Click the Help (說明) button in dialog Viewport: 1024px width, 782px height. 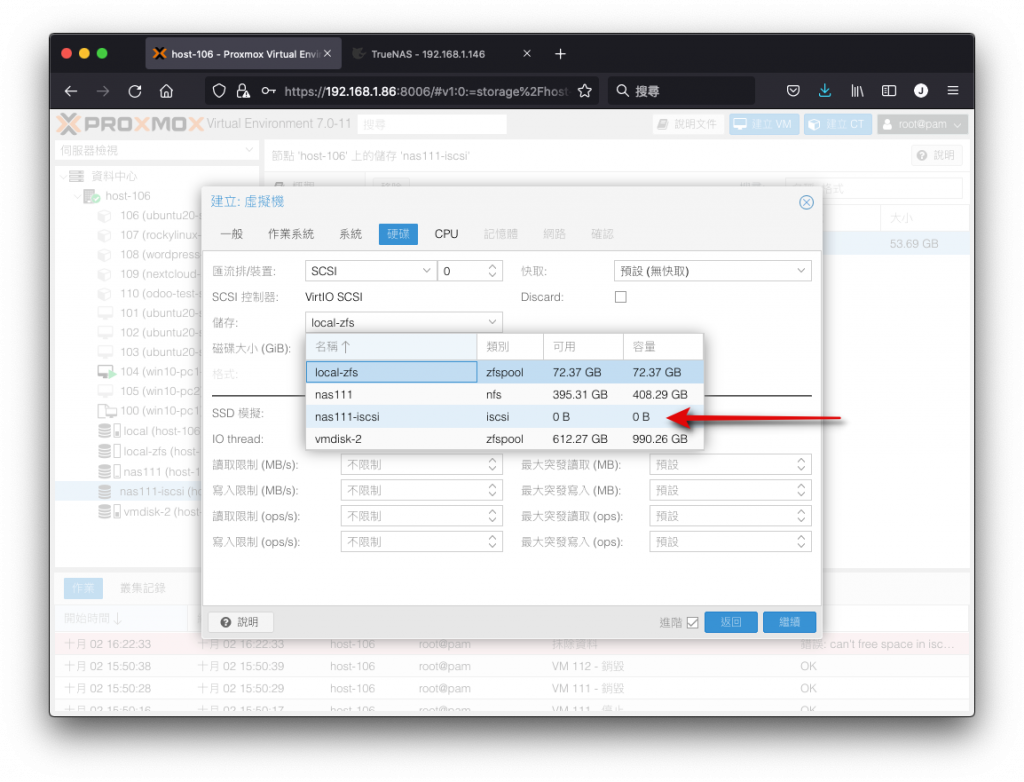pos(240,623)
